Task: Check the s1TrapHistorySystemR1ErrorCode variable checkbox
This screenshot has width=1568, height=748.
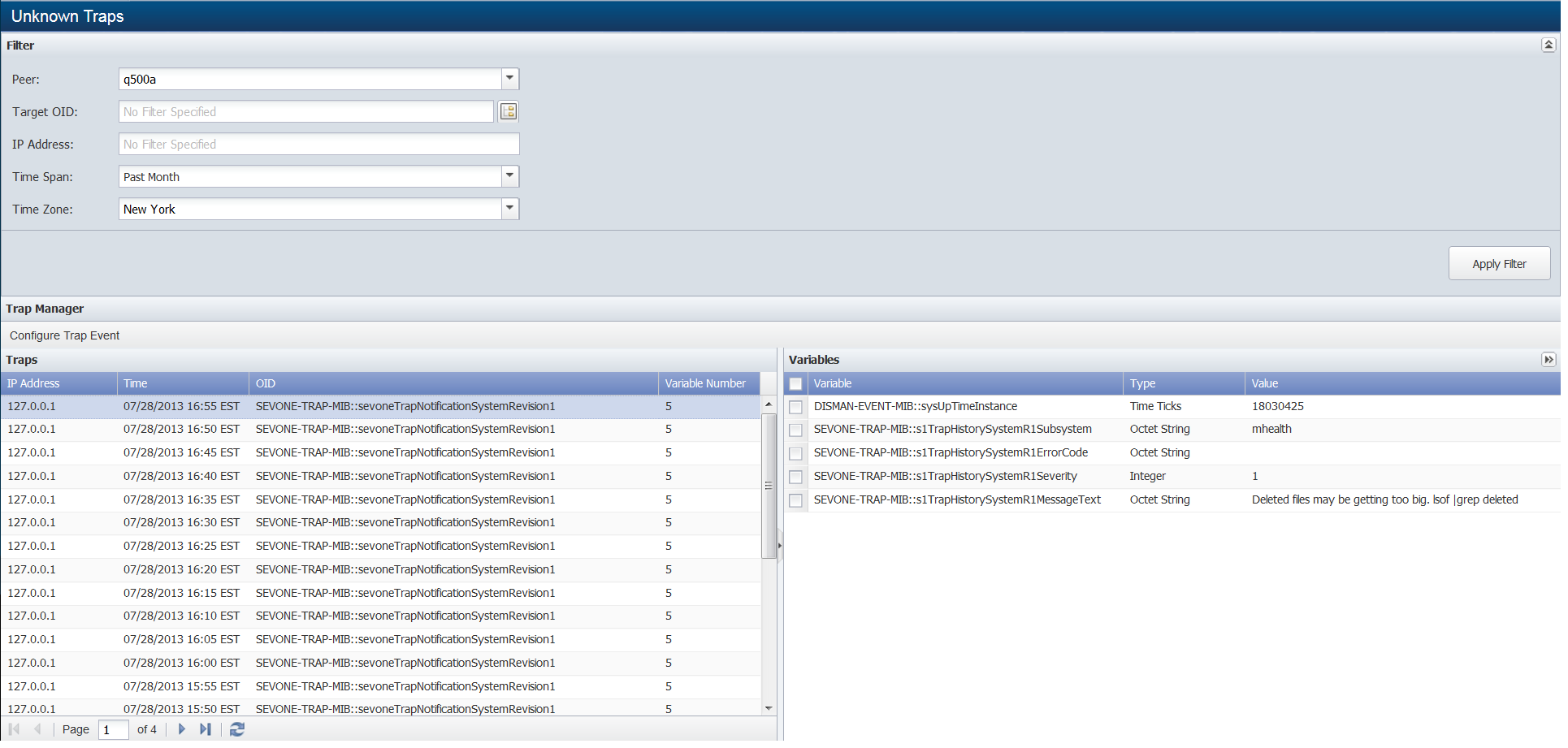Action: (795, 453)
